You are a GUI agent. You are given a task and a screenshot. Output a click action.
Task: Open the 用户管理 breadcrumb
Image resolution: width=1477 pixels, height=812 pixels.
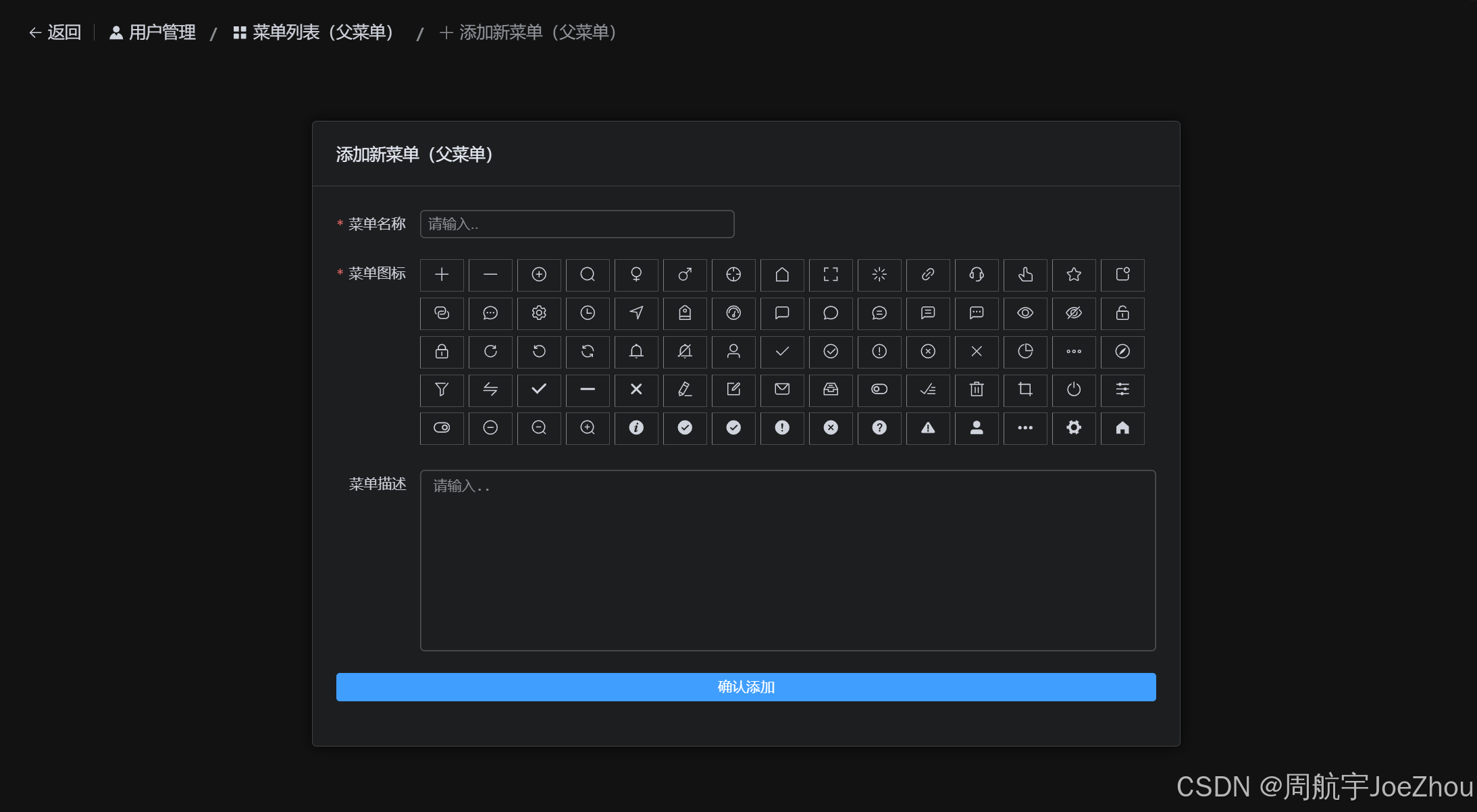click(x=153, y=32)
